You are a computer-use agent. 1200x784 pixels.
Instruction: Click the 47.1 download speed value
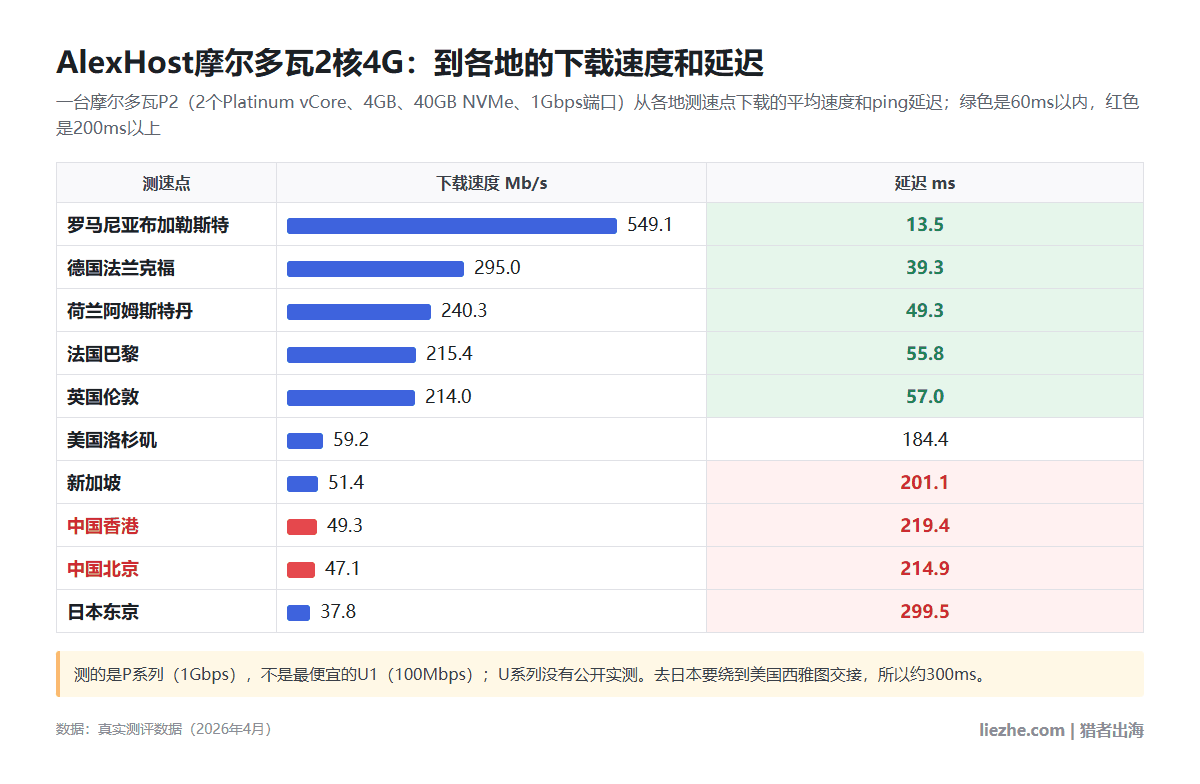pyautogui.click(x=342, y=569)
